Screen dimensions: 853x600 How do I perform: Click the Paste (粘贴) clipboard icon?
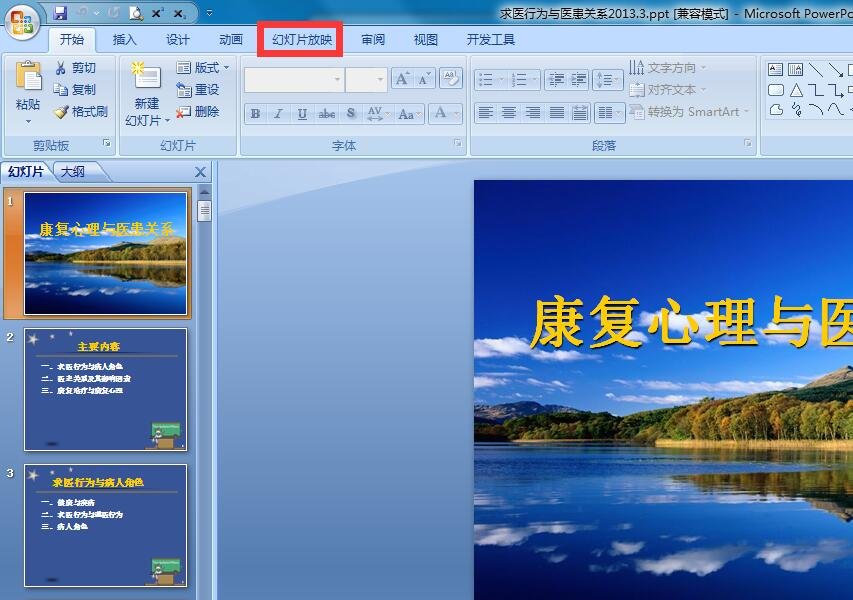[x=28, y=80]
